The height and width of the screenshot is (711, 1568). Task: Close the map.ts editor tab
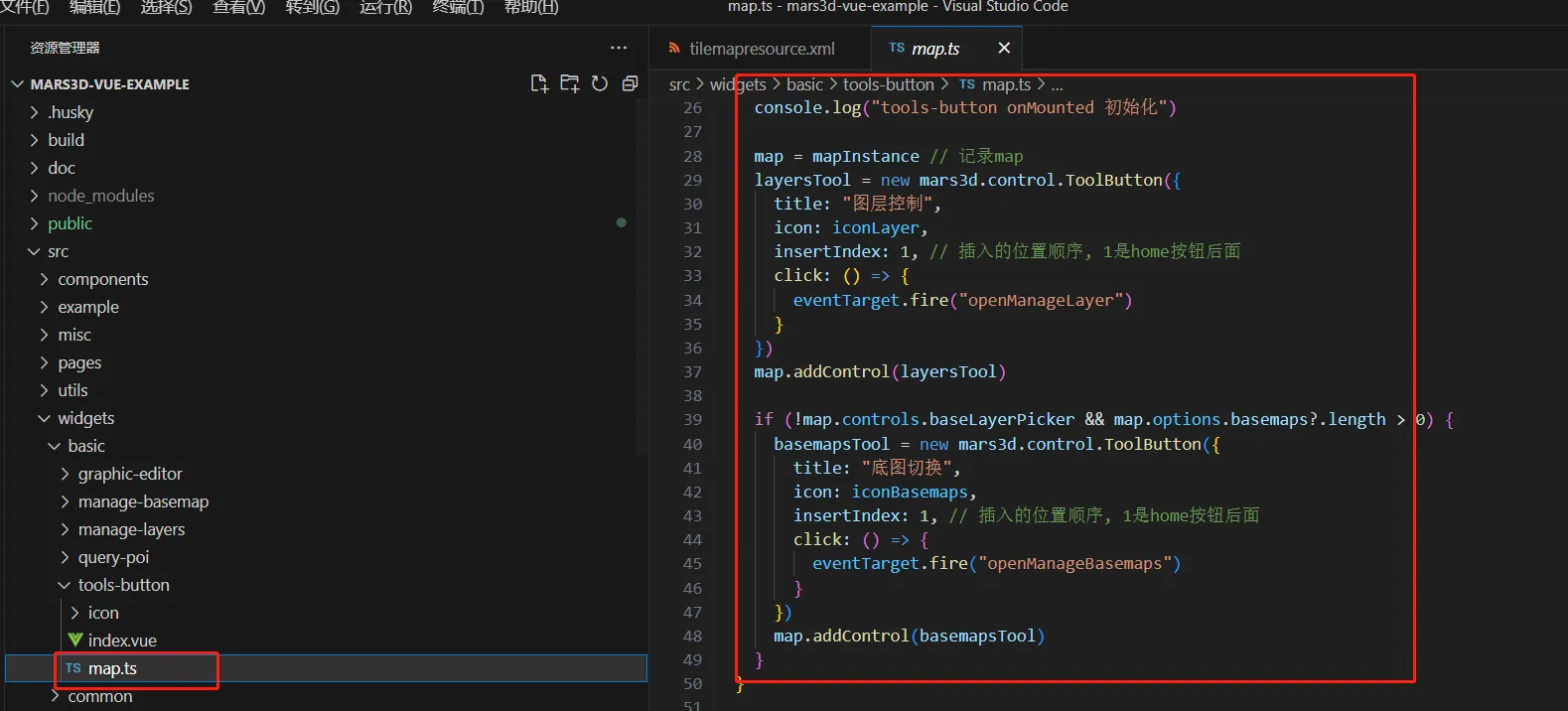(x=1004, y=48)
